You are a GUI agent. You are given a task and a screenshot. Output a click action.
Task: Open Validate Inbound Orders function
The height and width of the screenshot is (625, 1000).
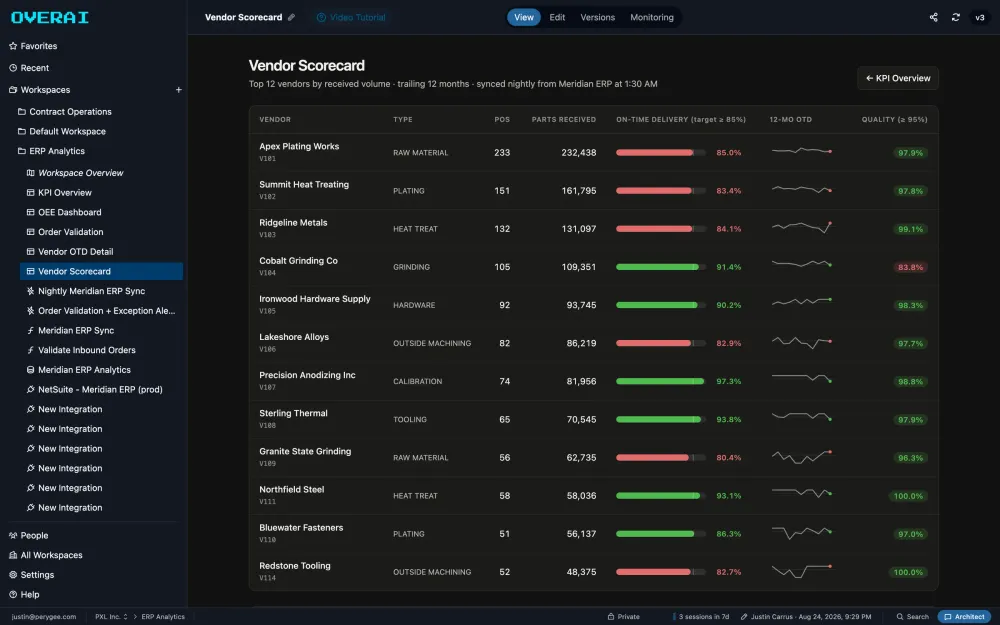pos(81,350)
